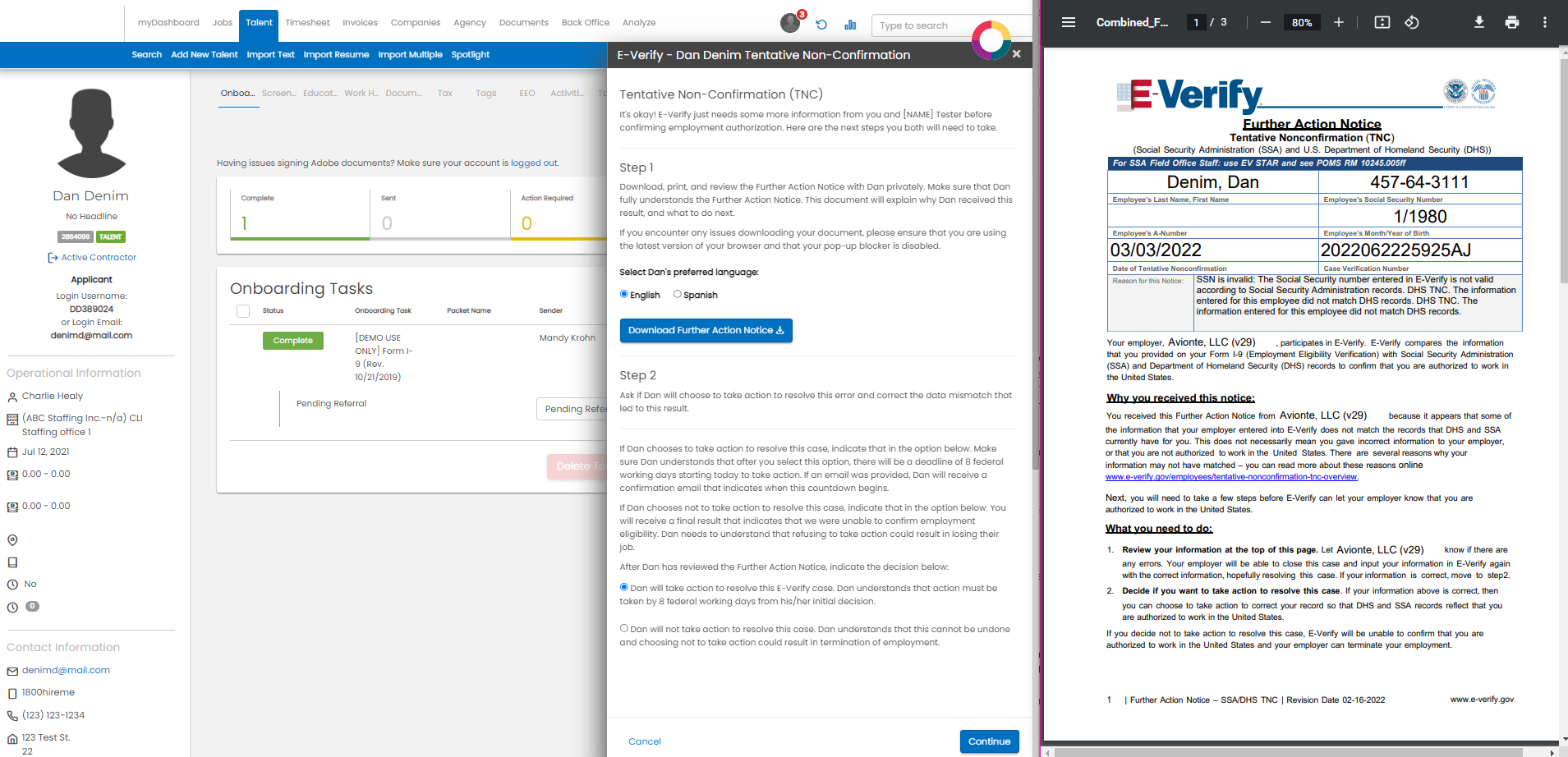Open the denimd@mail.com email link
Viewport: 1568px width, 757px height.
coord(66,671)
